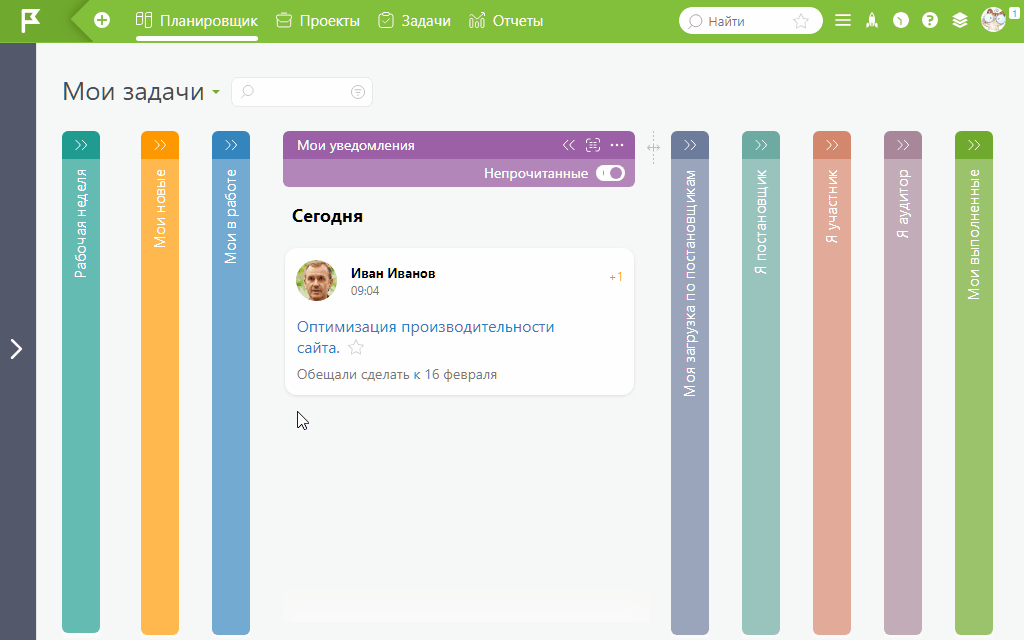Viewport: 1024px width, 640px height.
Task: Click the star icon in search box
Action: 801,21
